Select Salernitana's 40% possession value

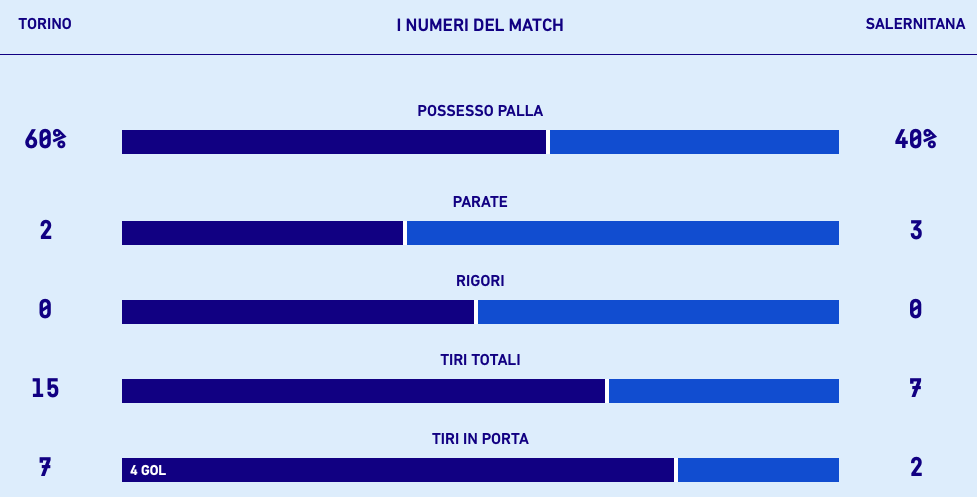pos(915,140)
